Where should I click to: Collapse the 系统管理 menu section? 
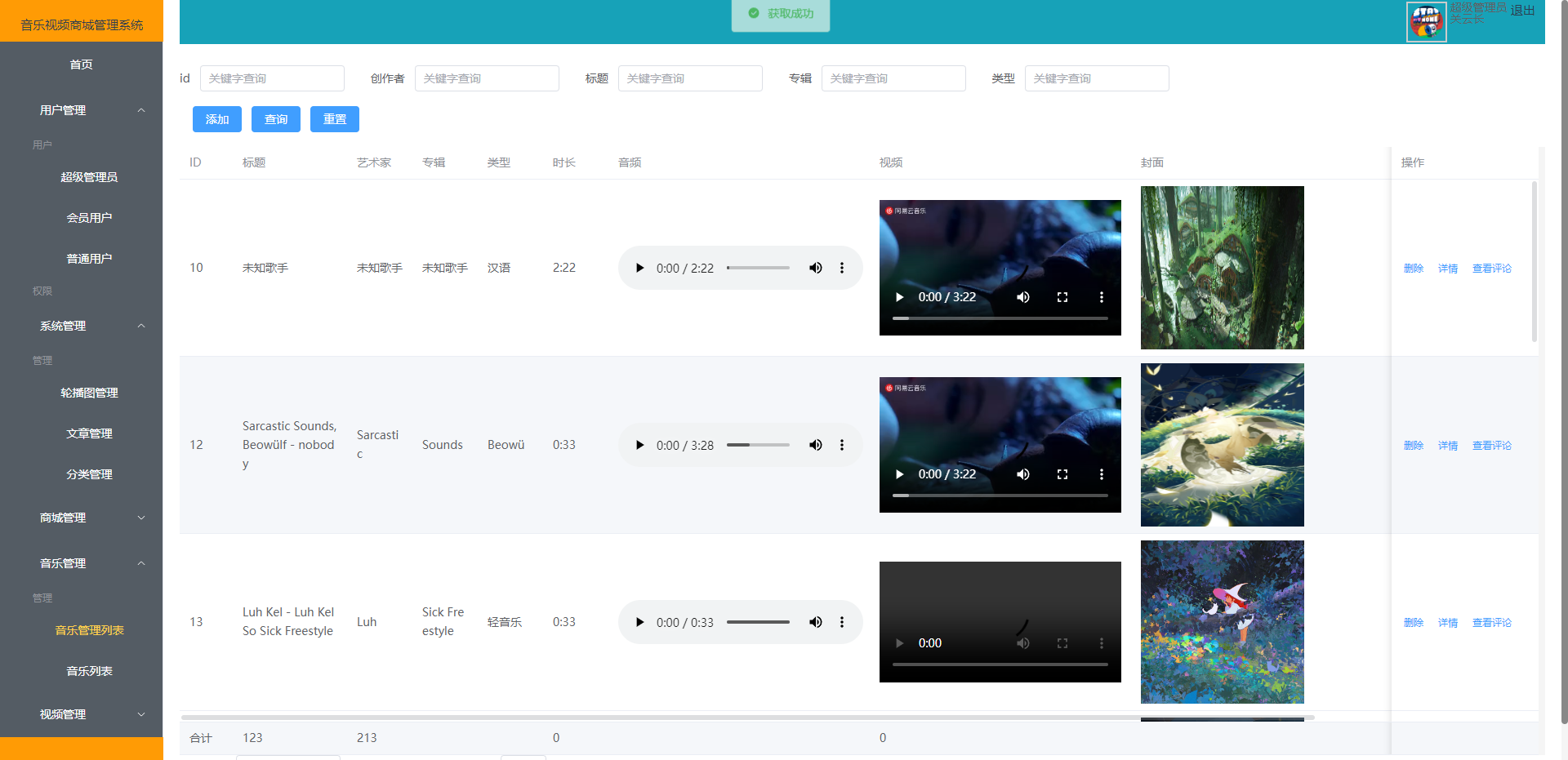coord(82,326)
